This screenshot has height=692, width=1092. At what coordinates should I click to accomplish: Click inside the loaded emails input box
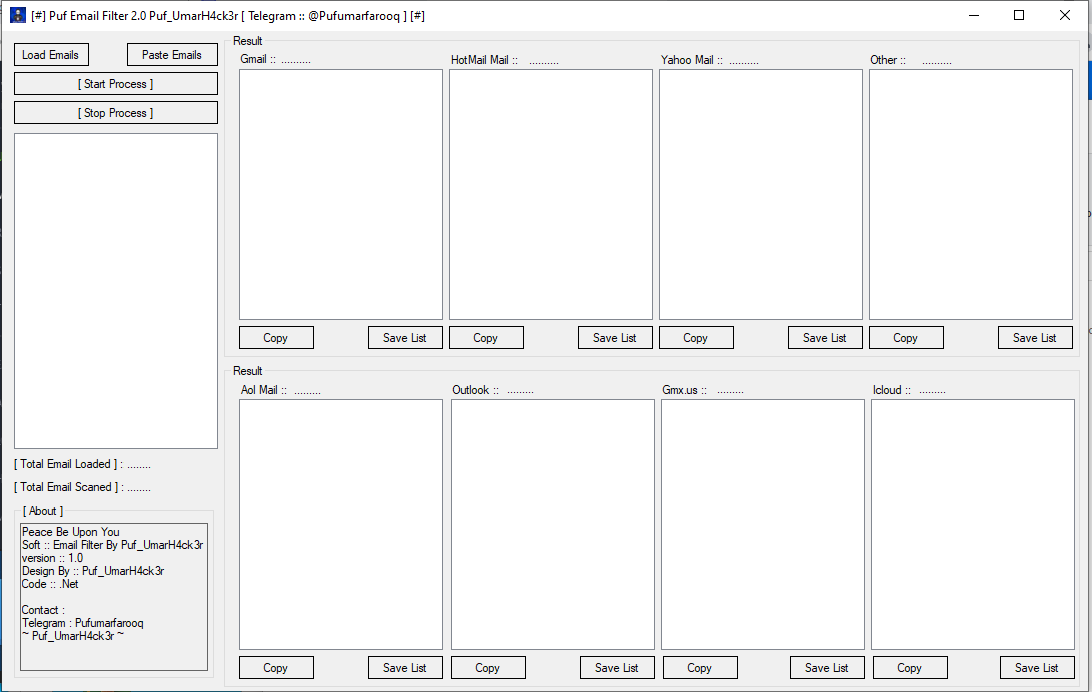[116, 290]
